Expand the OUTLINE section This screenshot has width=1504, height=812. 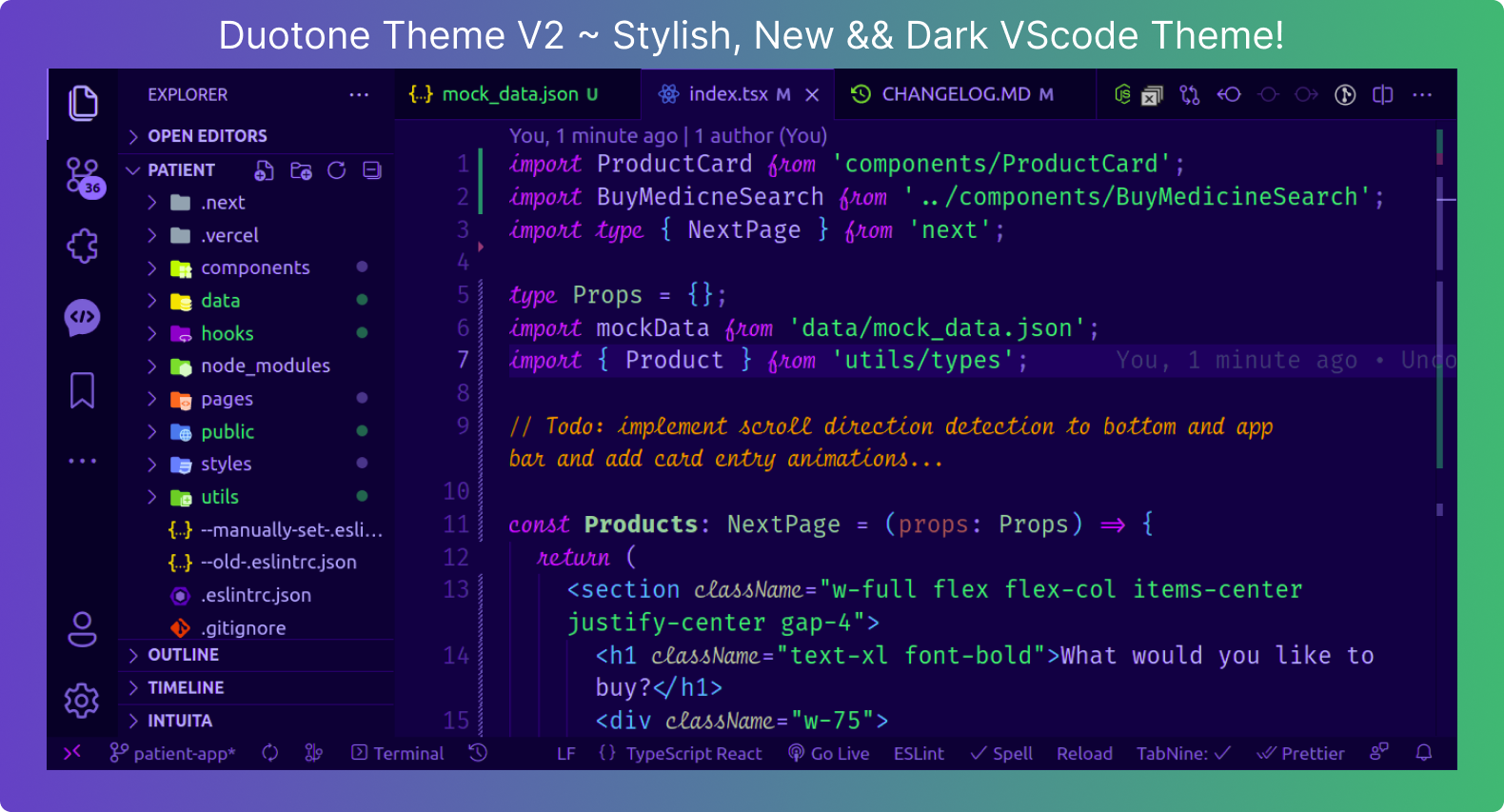pyautogui.click(x=257, y=655)
